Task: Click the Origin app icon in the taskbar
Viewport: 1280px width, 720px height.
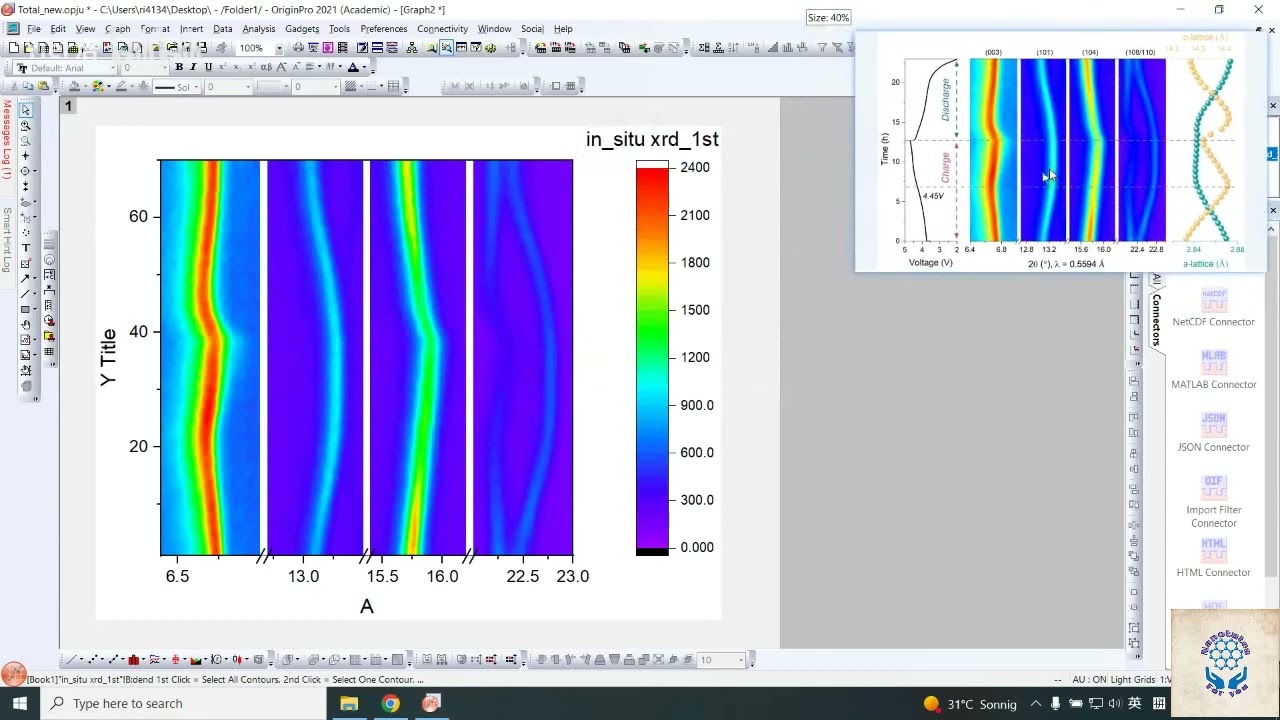Action: coord(431,704)
